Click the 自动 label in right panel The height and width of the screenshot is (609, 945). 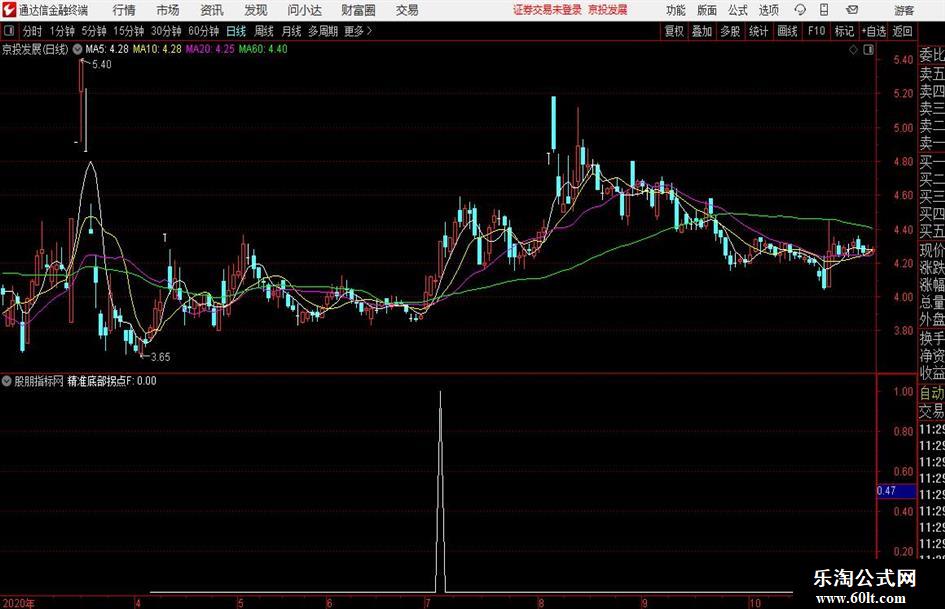point(932,393)
